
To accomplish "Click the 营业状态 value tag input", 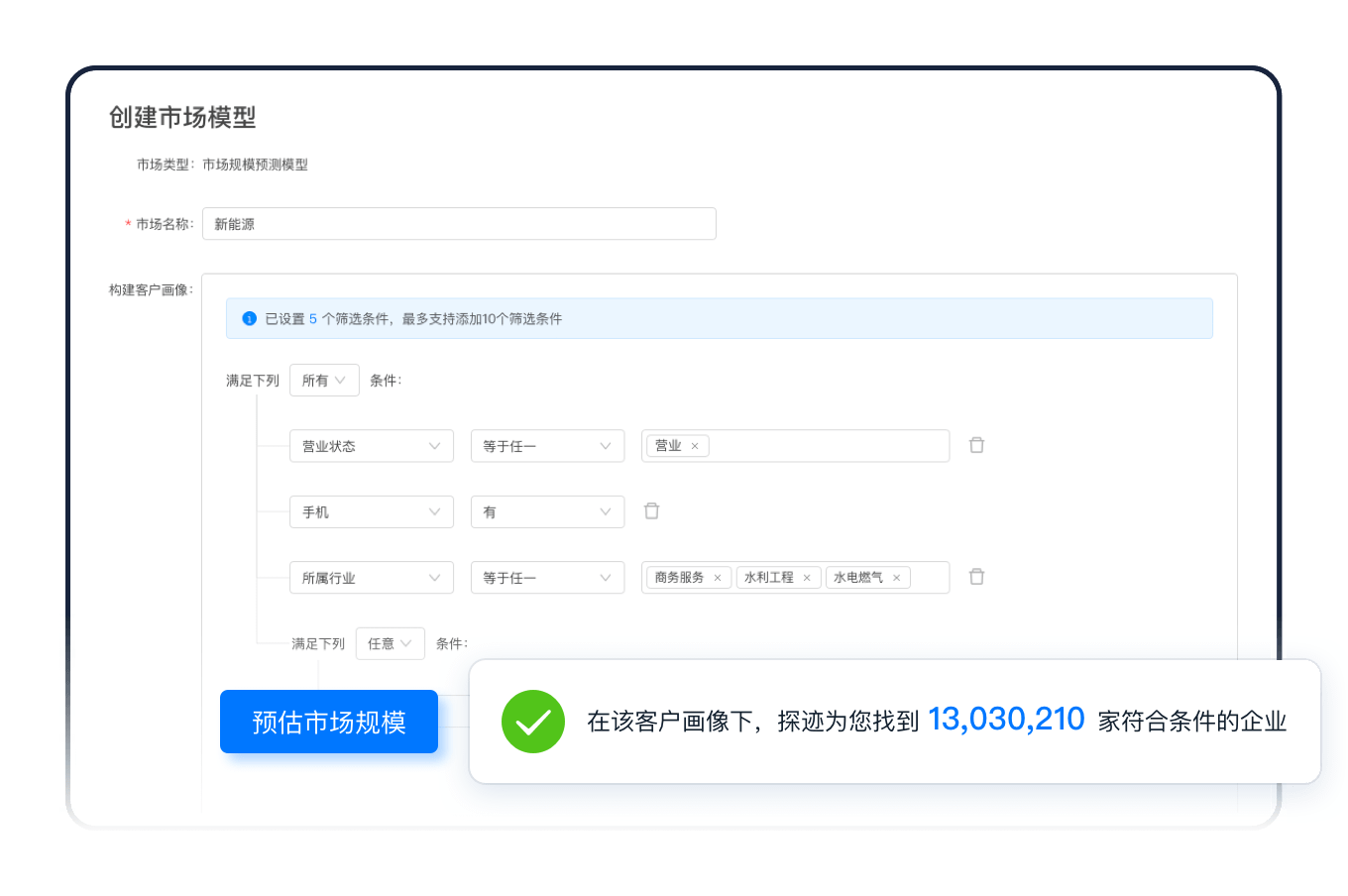I will click(x=796, y=446).
